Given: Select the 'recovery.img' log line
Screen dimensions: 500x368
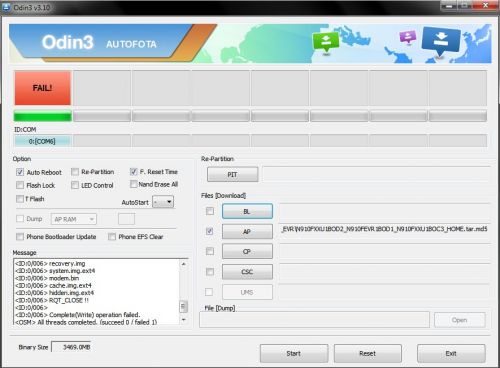Looking at the screenshot, I should coord(50,263).
